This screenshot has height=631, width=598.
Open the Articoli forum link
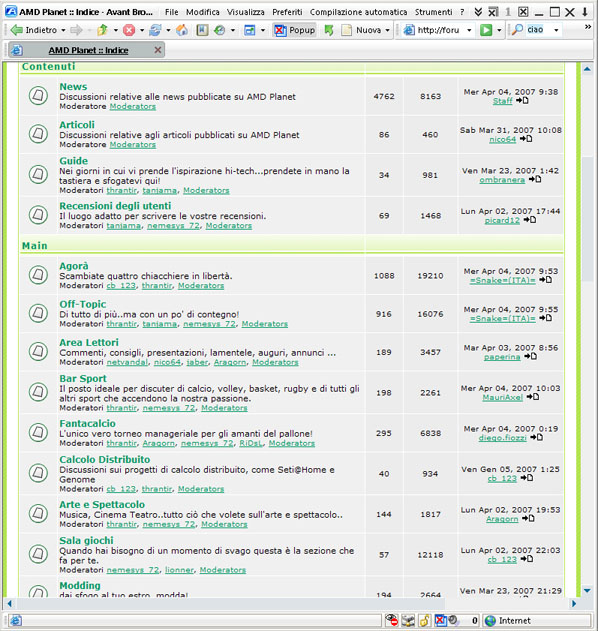tap(77, 125)
